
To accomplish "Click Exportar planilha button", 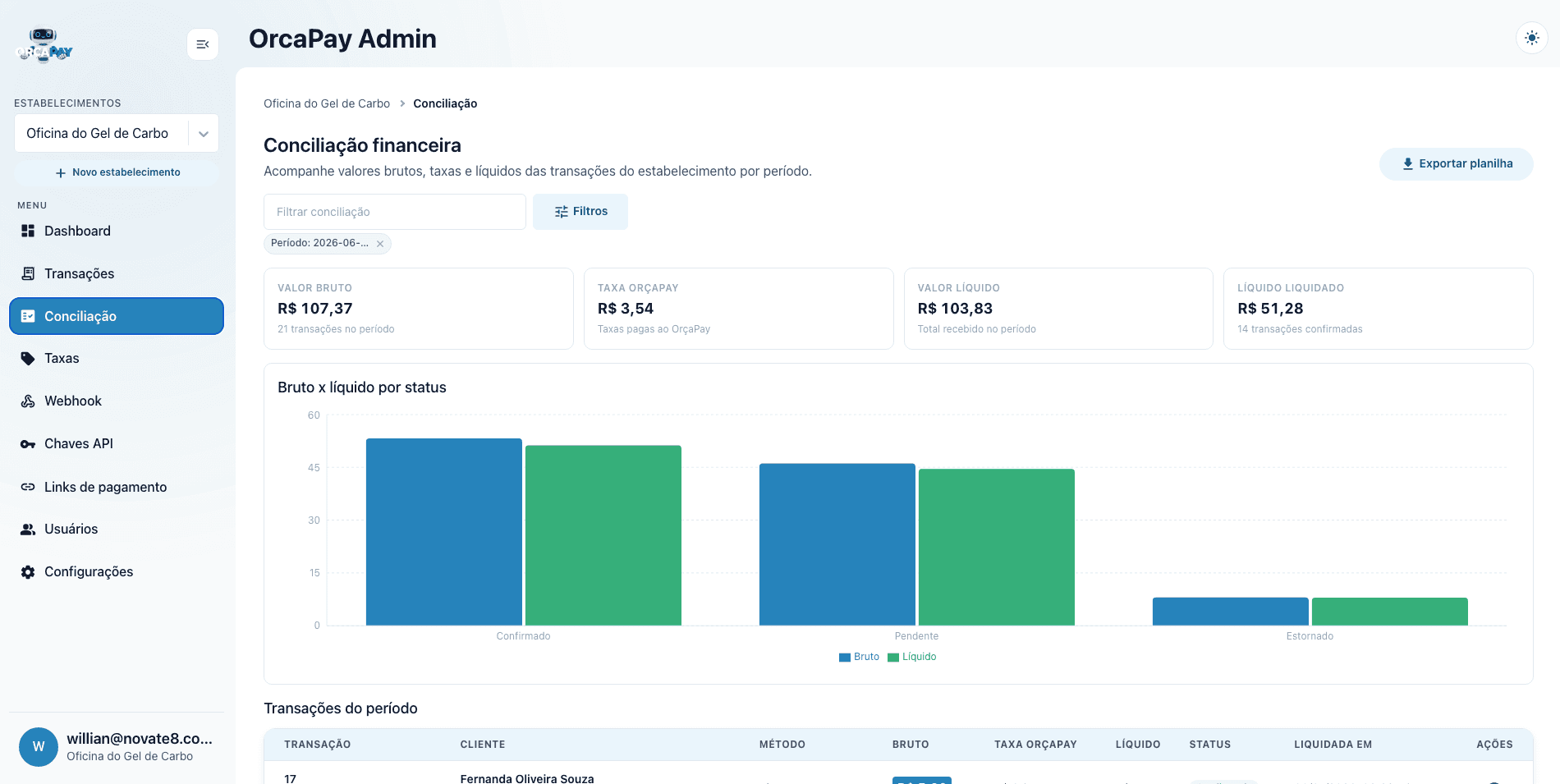I will [1456, 163].
